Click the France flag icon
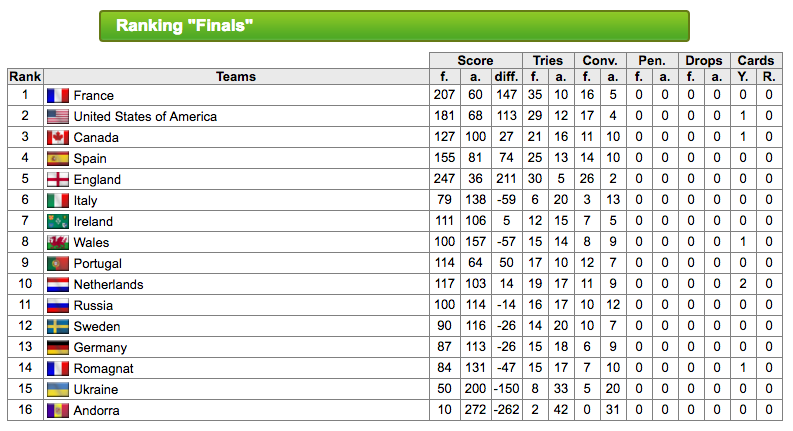Image resolution: width=793 pixels, height=431 pixels. pyautogui.click(x=57, y=96)
